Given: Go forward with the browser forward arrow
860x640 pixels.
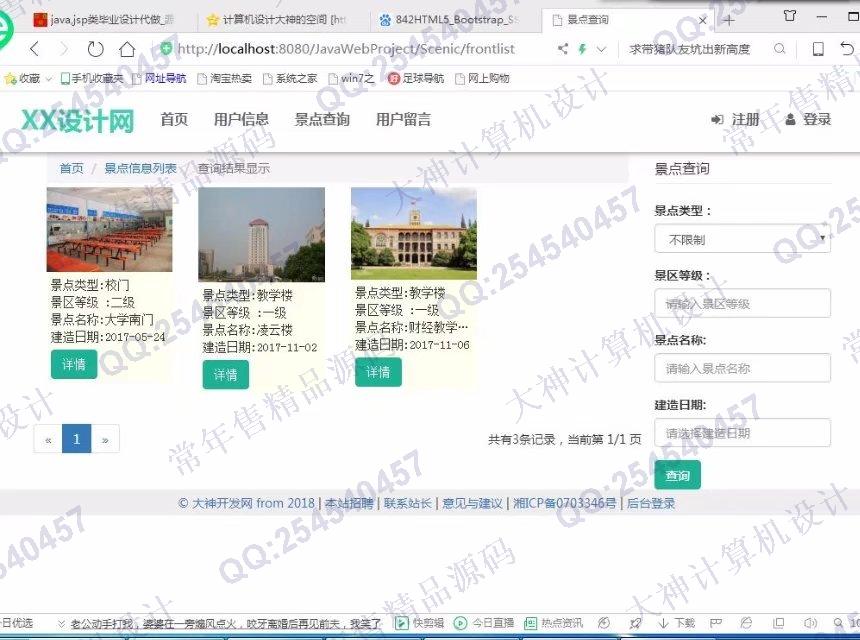Looking at the screenshot, I should 64,49.
